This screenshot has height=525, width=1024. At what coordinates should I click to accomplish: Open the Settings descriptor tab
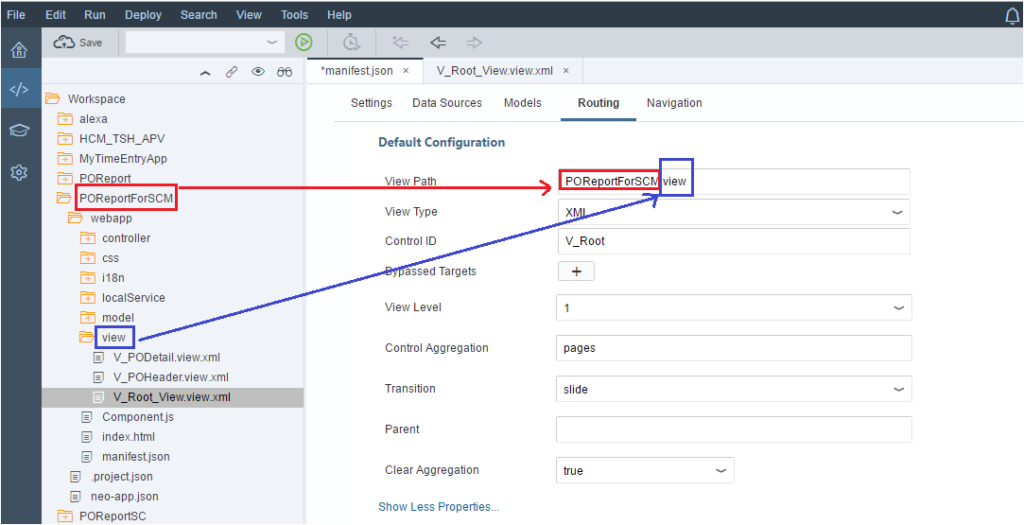372,103
